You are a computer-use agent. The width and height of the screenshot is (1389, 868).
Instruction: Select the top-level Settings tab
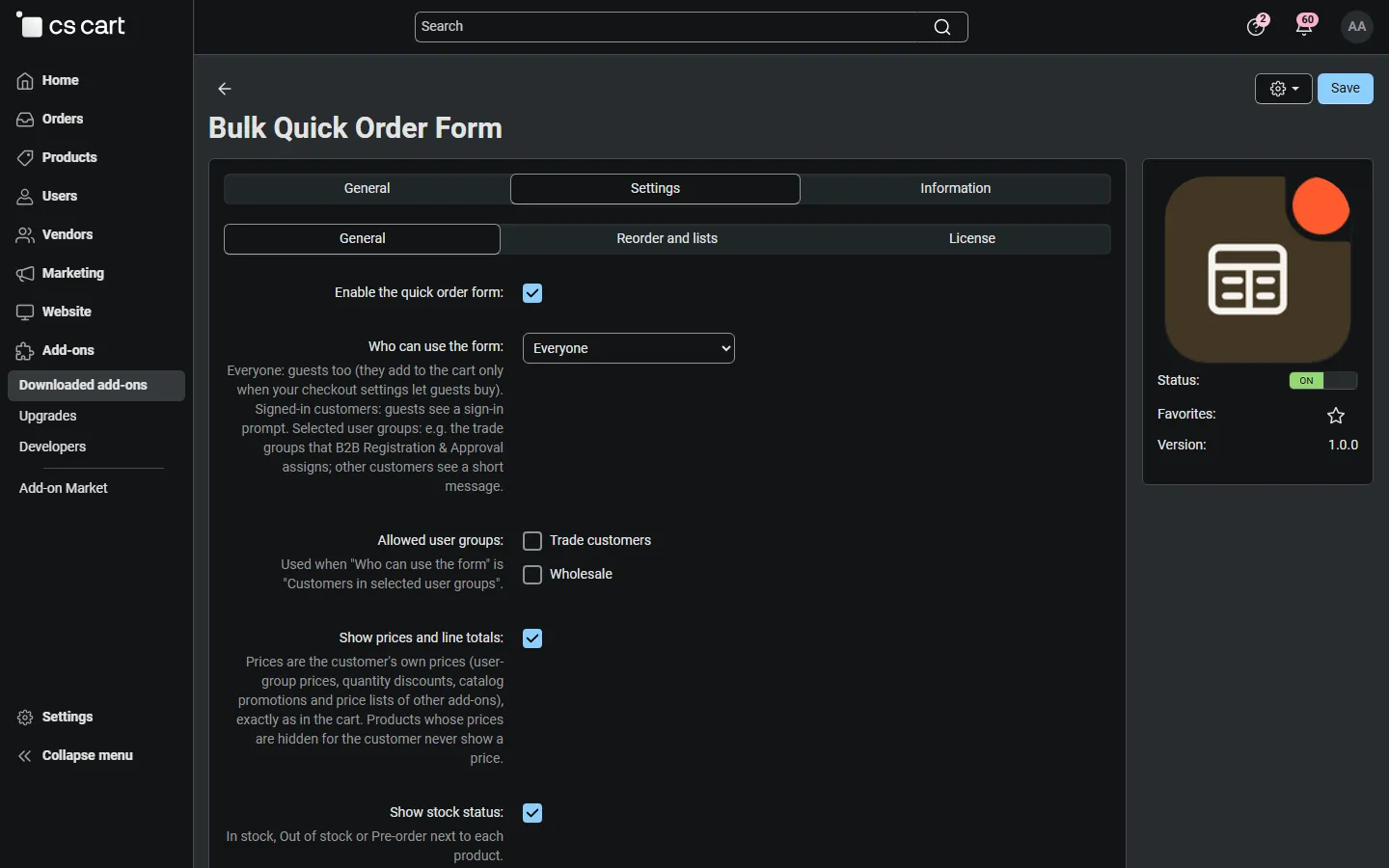pos(655,189)
